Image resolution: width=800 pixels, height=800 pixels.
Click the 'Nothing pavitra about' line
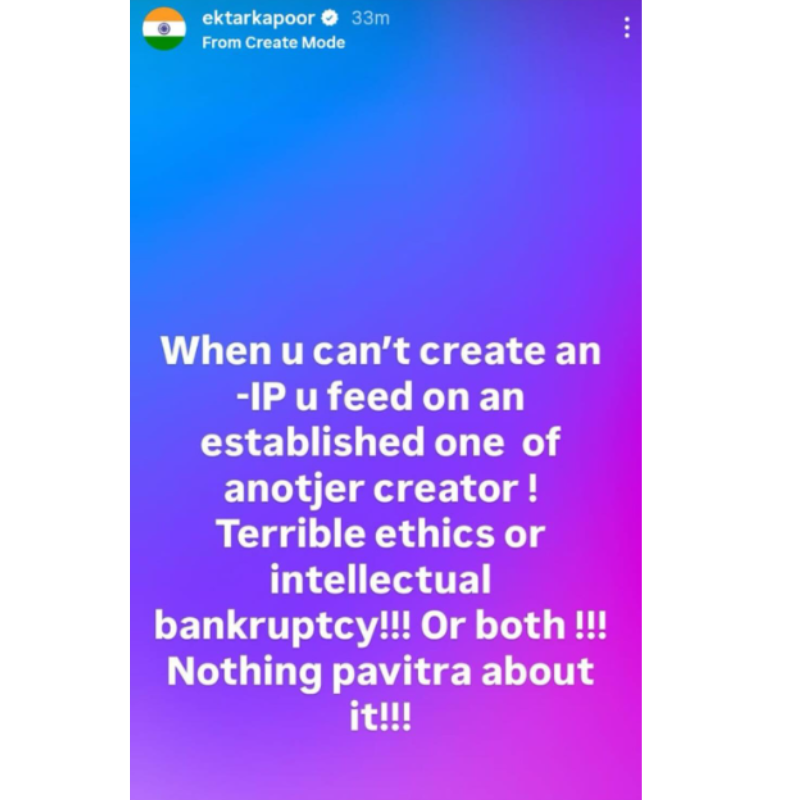click(381, 671)
